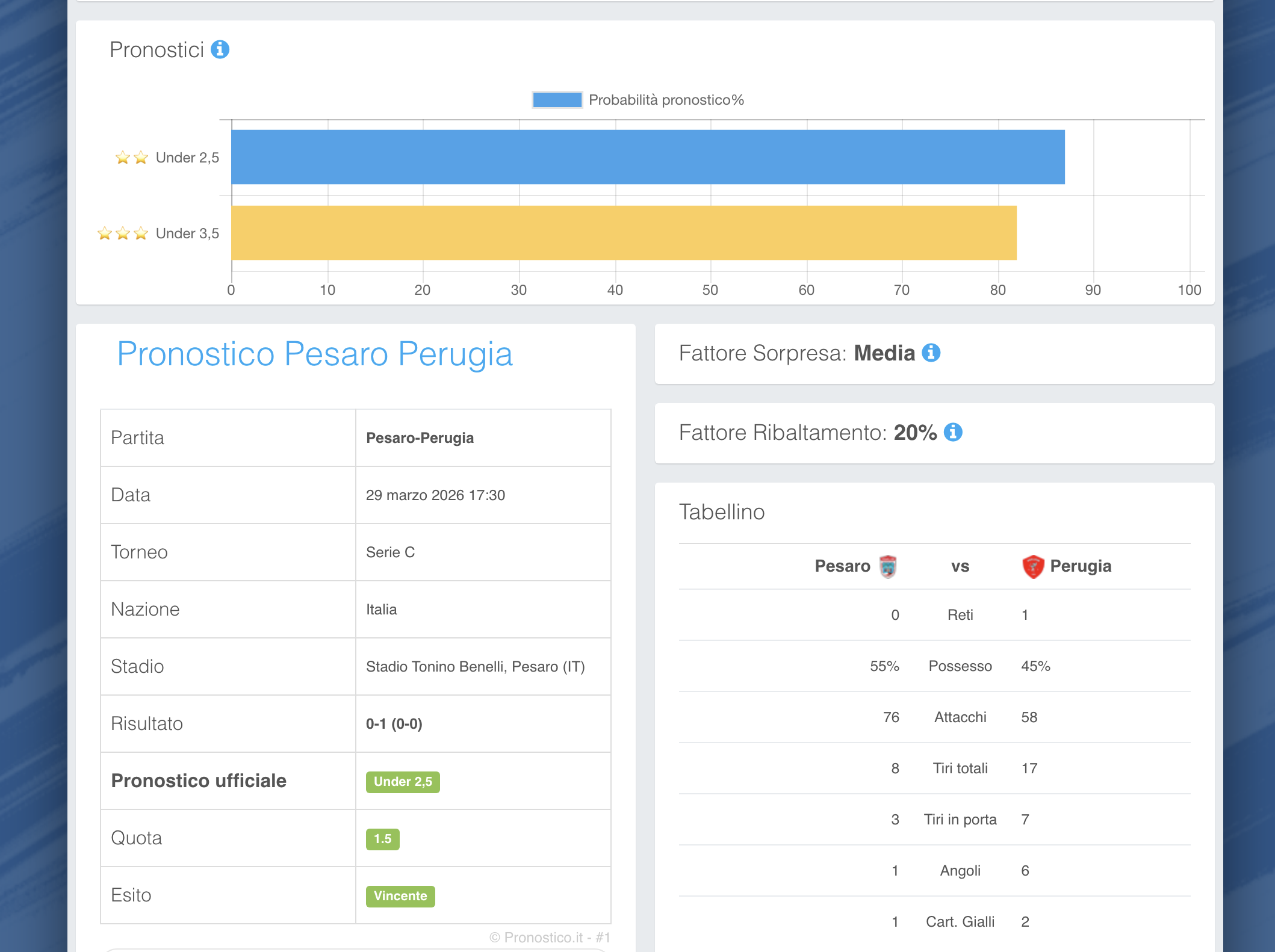Click the 1.5 quota badge

tap(382, 839)
